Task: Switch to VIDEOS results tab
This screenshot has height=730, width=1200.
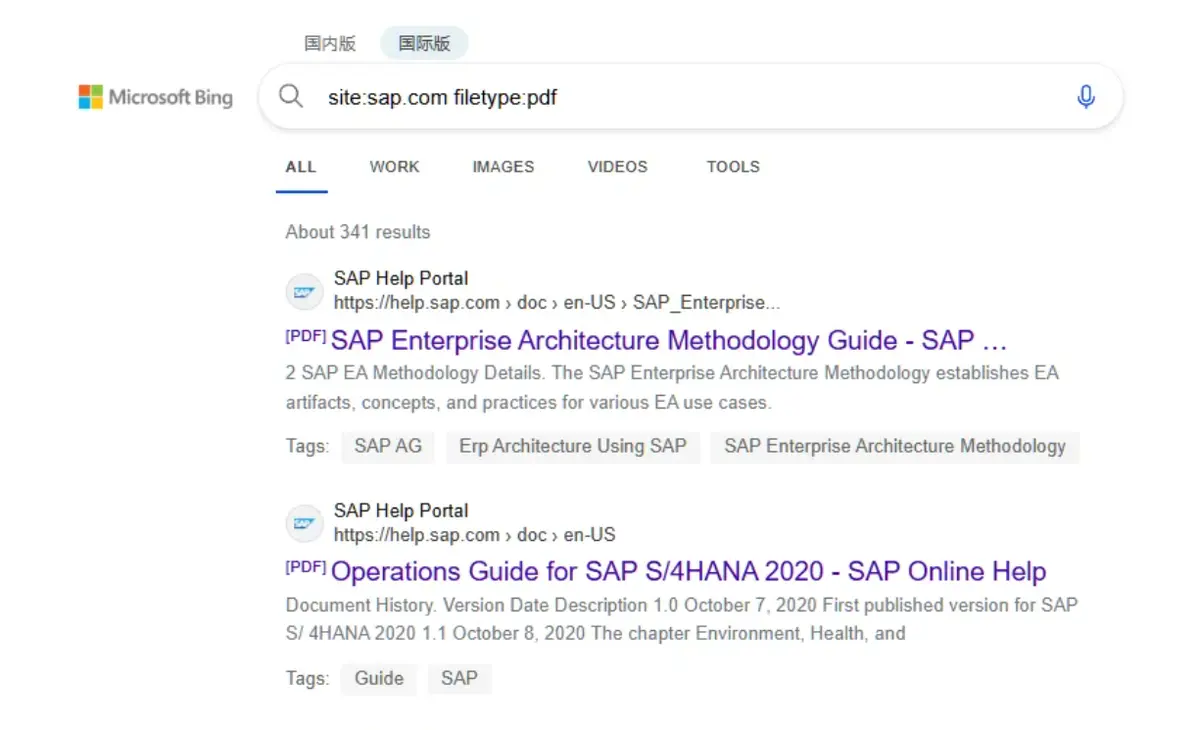Action: pyautogui.click(x=618, y=167)
